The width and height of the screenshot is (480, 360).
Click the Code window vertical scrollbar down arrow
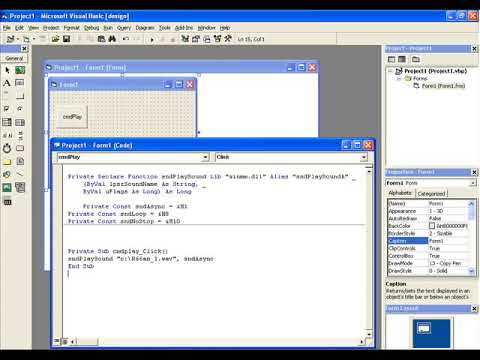click(369, 333)
